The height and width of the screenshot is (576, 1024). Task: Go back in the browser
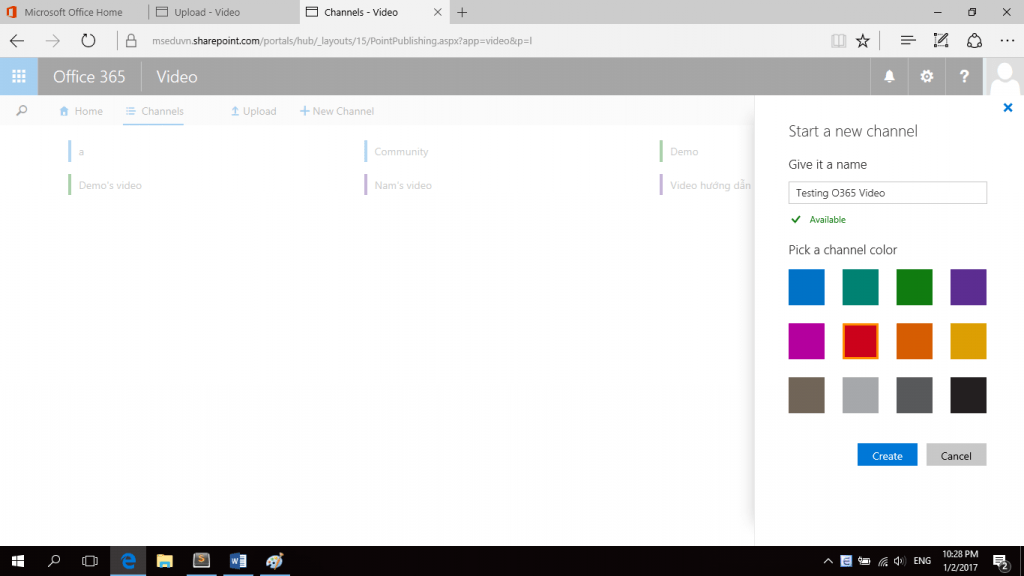pyautogui.click(x=17, y=40)
